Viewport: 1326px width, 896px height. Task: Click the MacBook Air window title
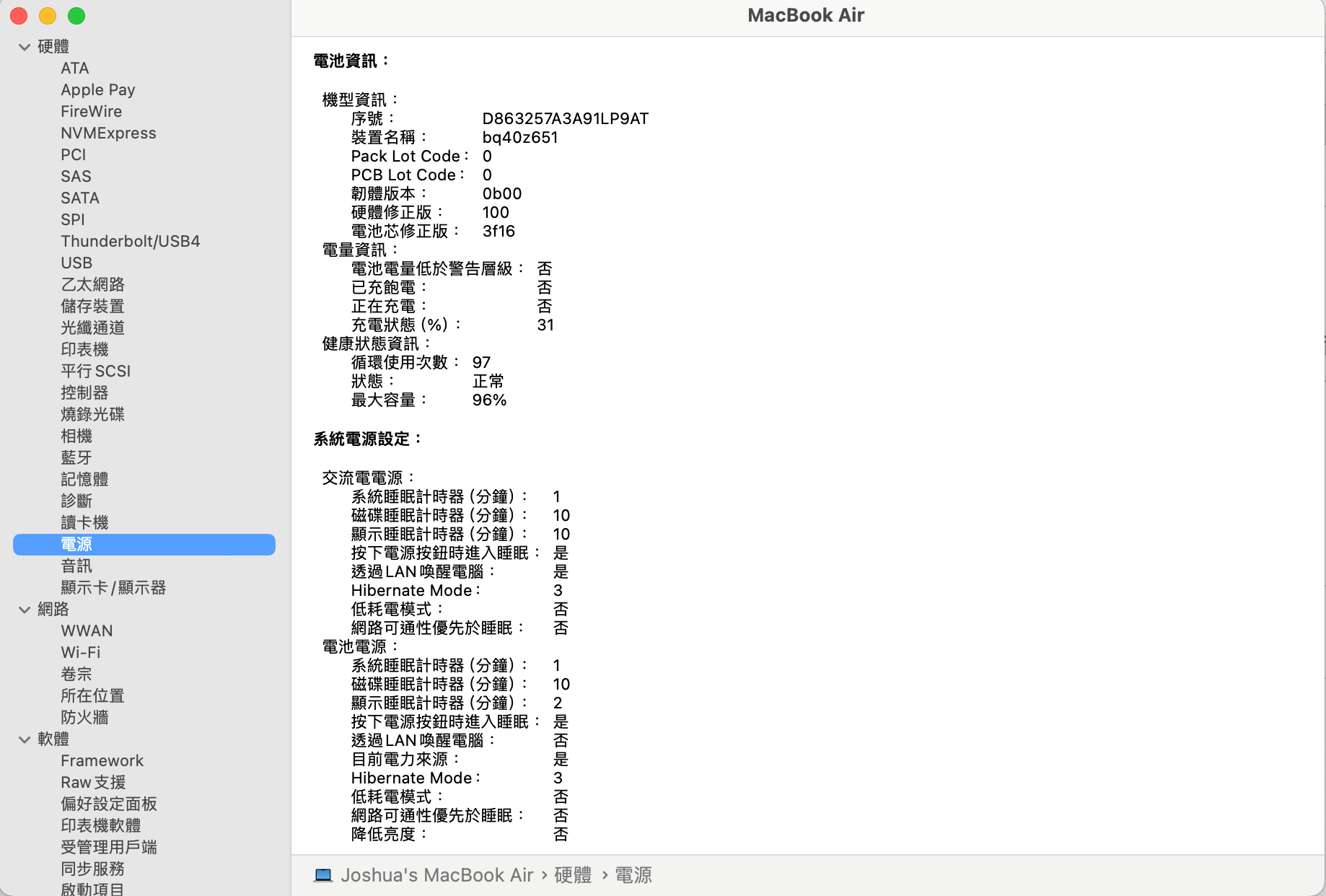(x=806, y=15)
